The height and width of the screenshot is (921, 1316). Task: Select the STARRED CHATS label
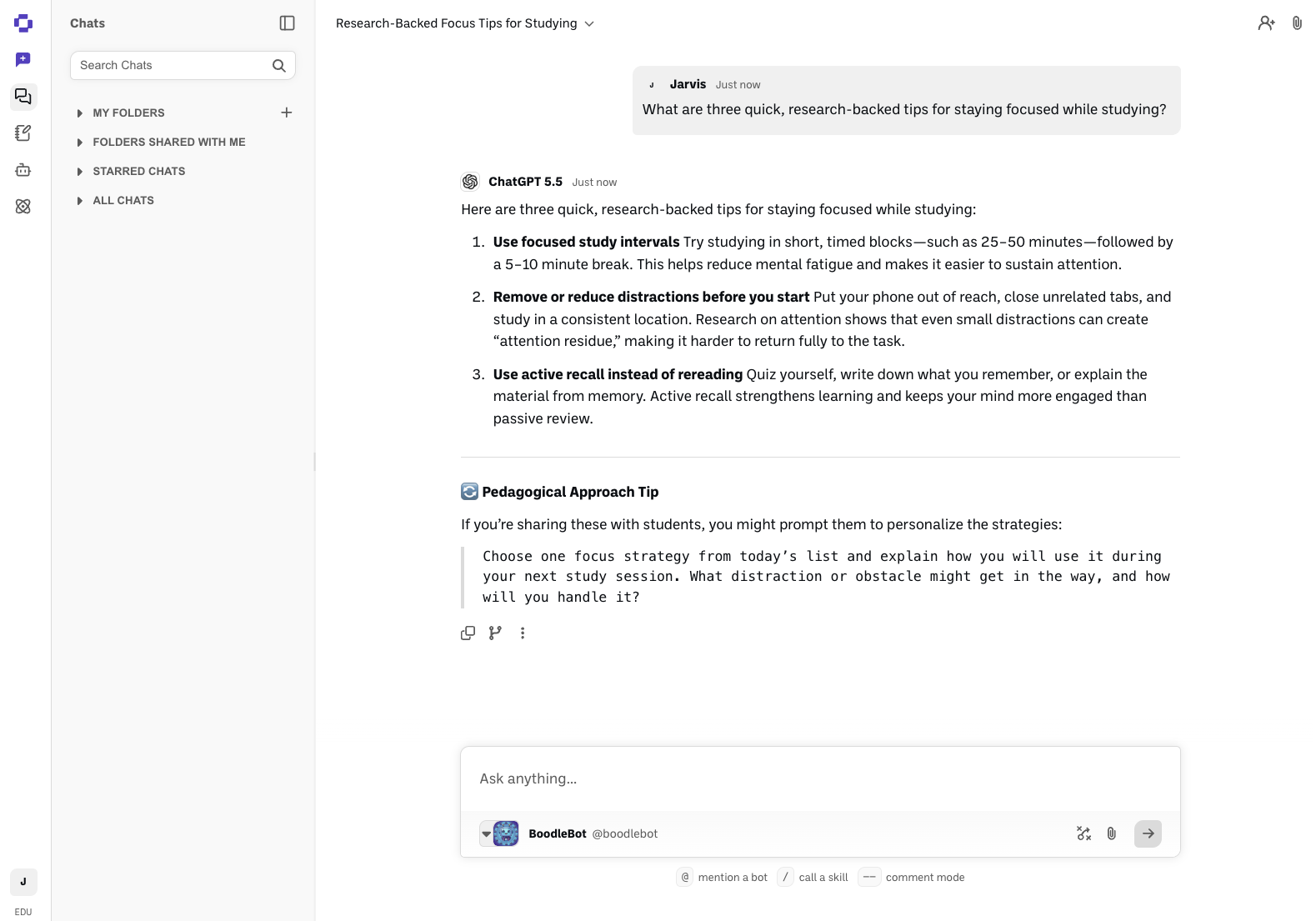tap(139, 172)
